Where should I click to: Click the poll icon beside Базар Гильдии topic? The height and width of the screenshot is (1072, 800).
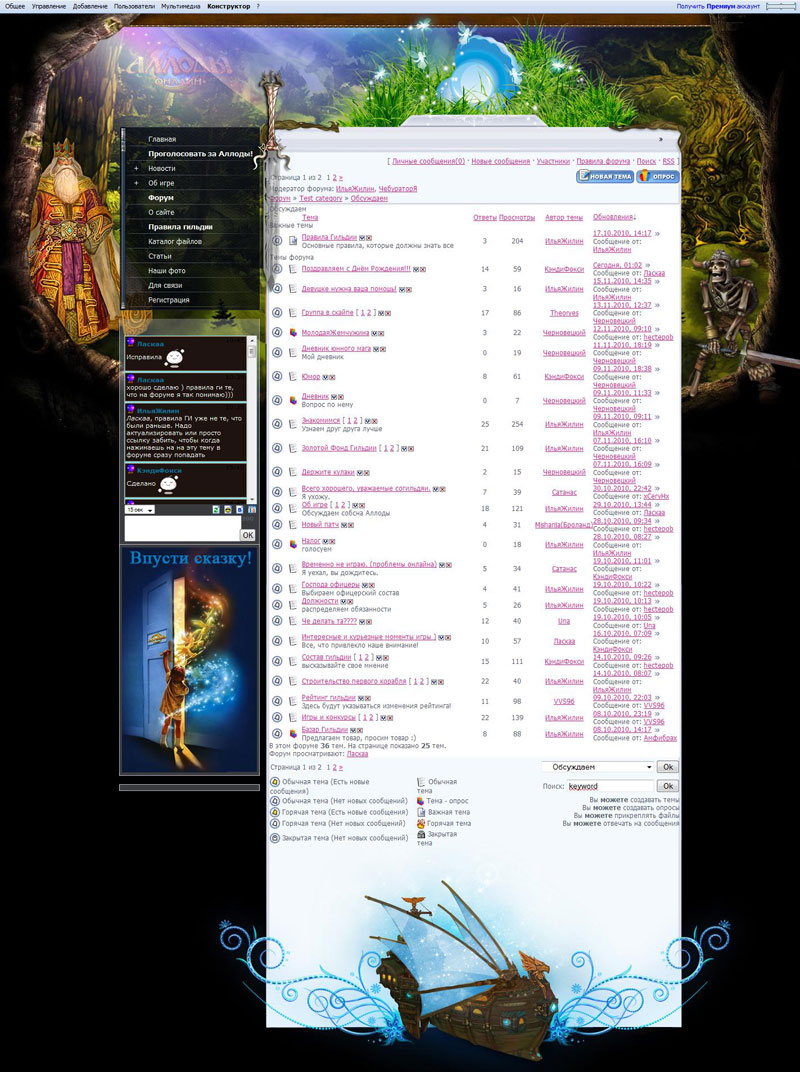pos(293,734)
